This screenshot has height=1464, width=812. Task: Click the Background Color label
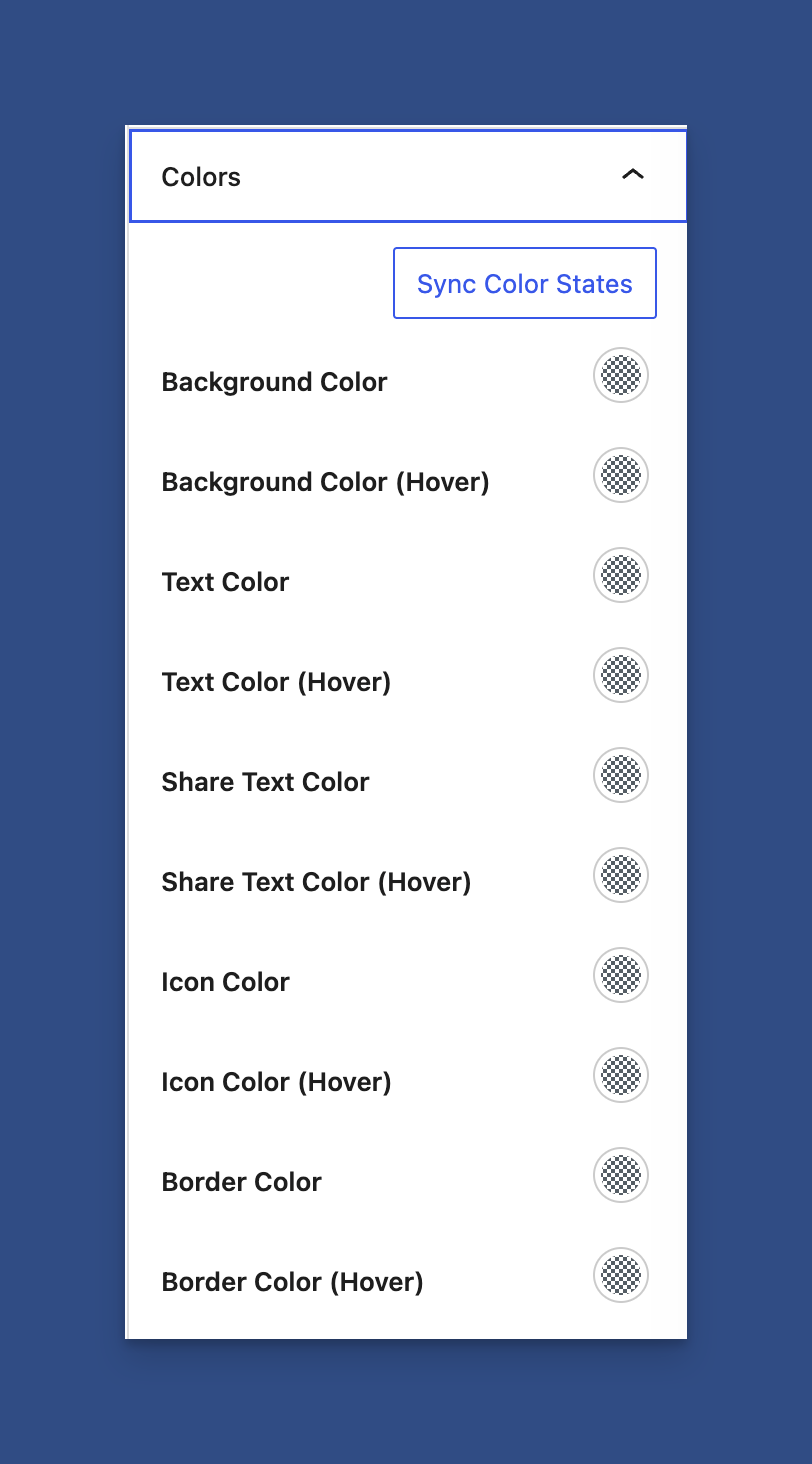(274, 382)
